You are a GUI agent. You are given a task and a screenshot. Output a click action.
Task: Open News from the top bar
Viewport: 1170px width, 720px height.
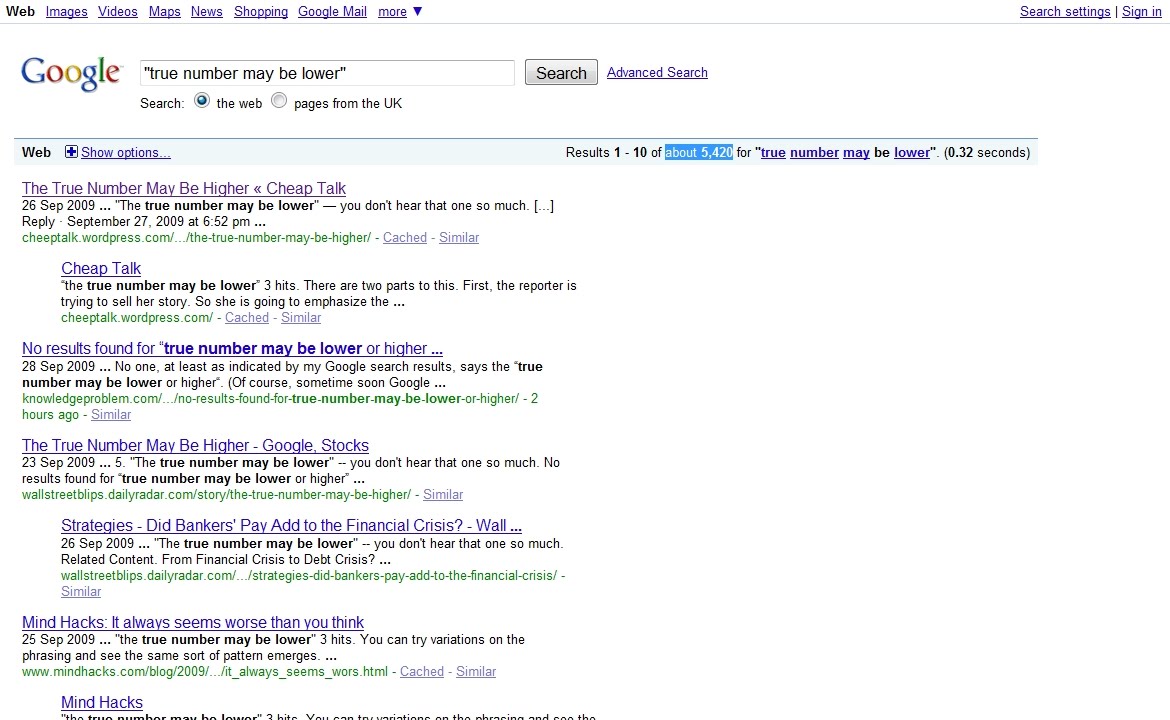(x=207, y=11)
